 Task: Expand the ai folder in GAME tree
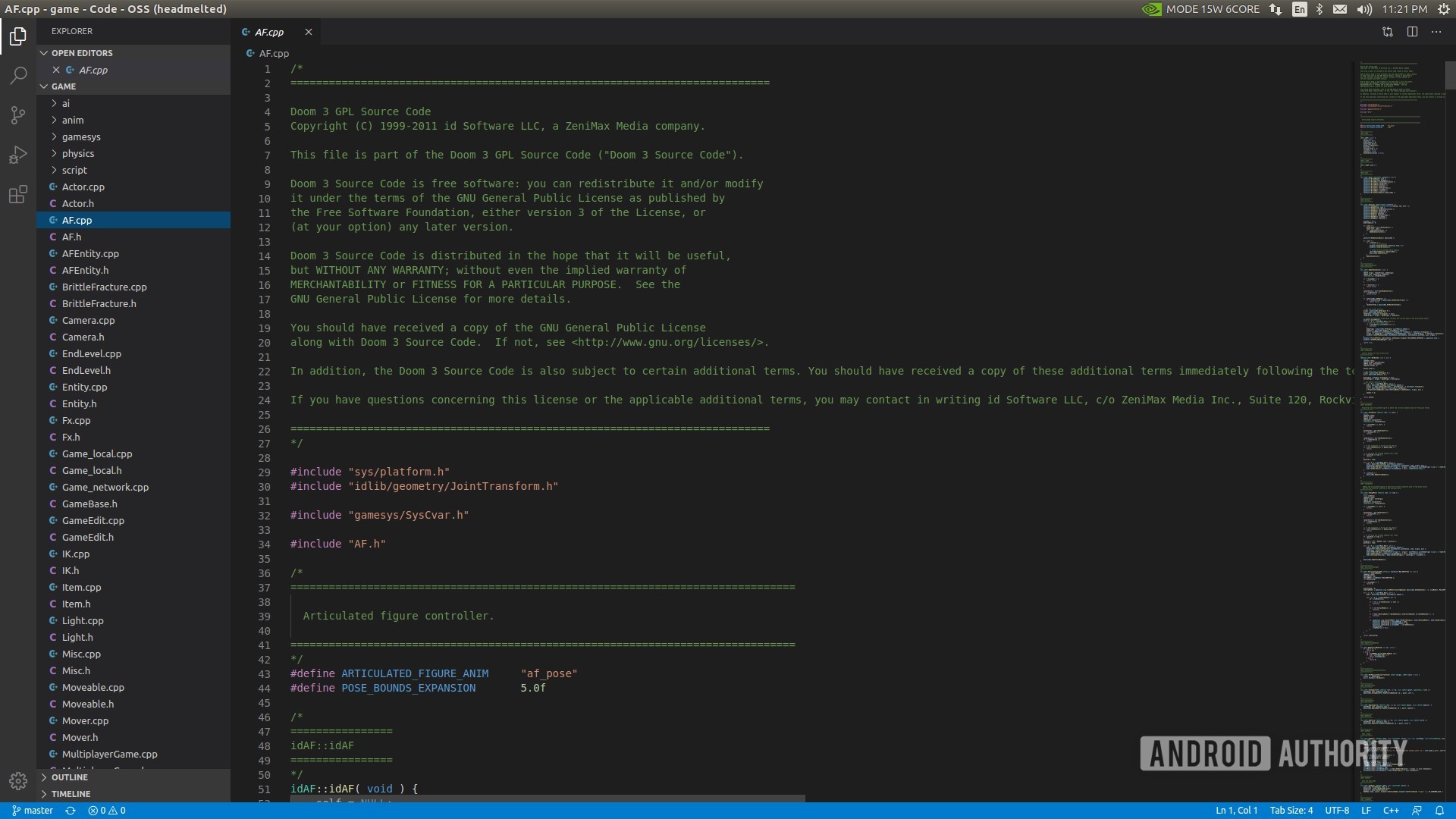click(x=66, y=103)
